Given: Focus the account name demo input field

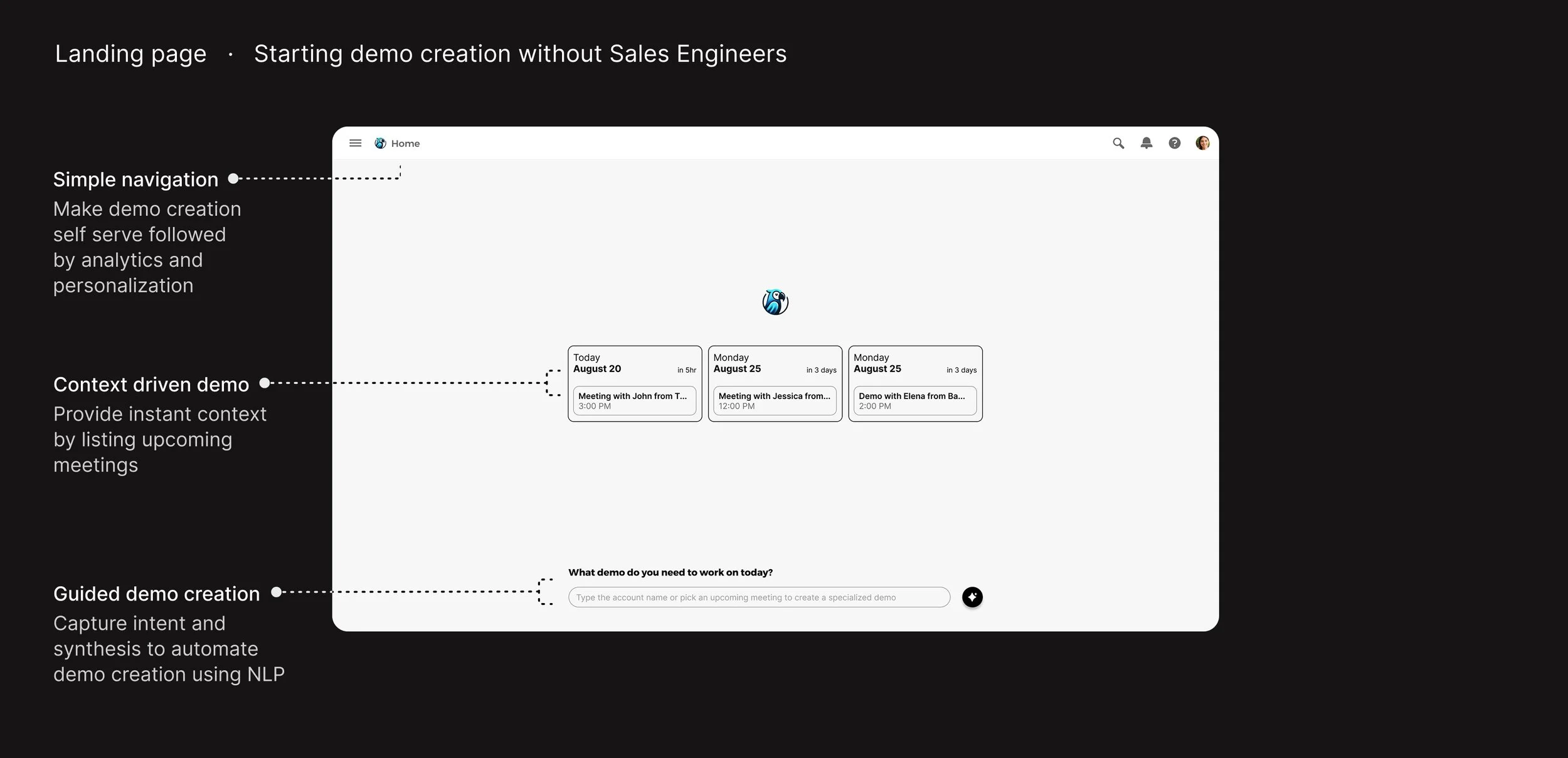Looking at the screenshot, I should point(759,597).
